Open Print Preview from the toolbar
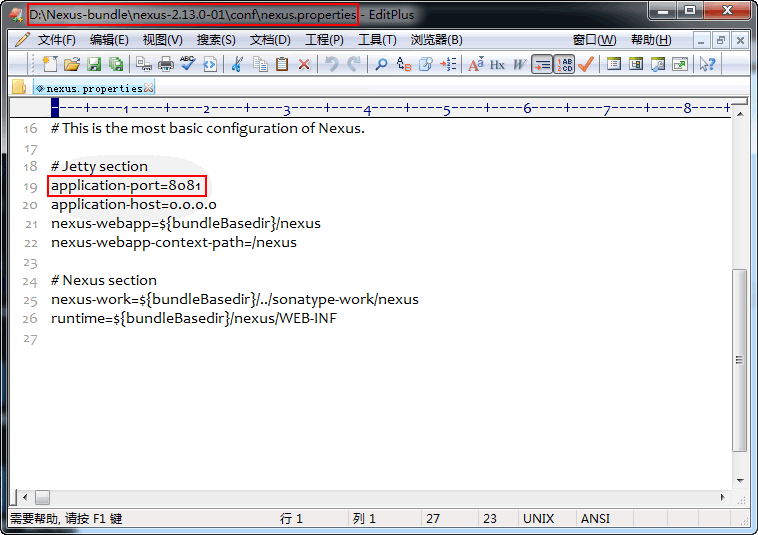The height and width of the screenshot is (535, 758). (x=144, y=64)
